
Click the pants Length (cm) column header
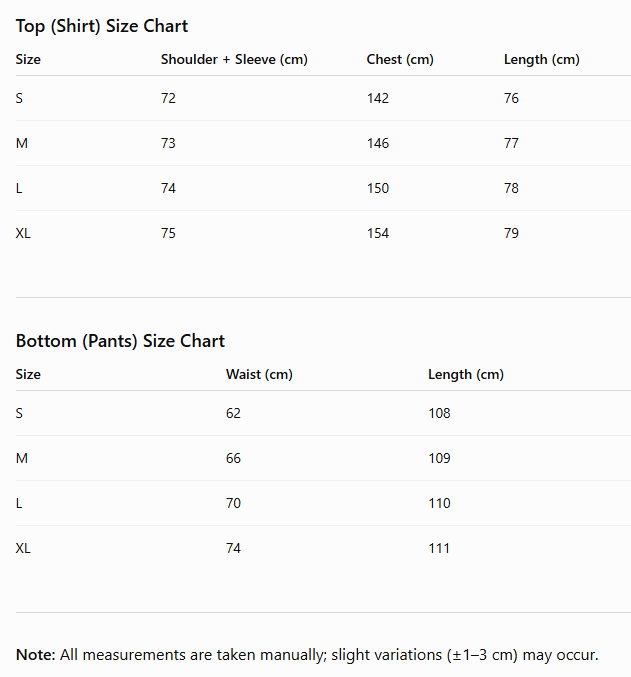[466, 374]
